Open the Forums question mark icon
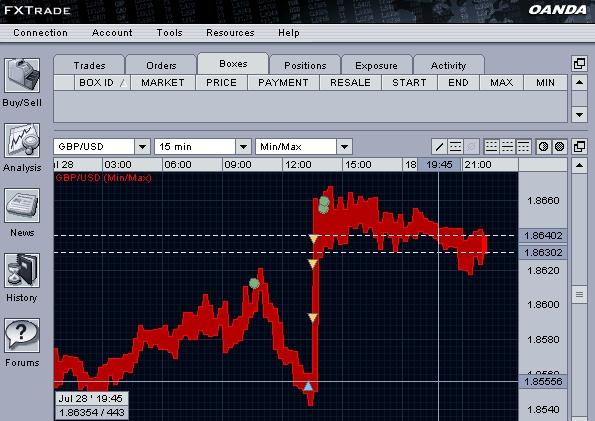Image resolution: width=595 pixels, height=421 pixels. pyautogui.click(x=22, y=336)
